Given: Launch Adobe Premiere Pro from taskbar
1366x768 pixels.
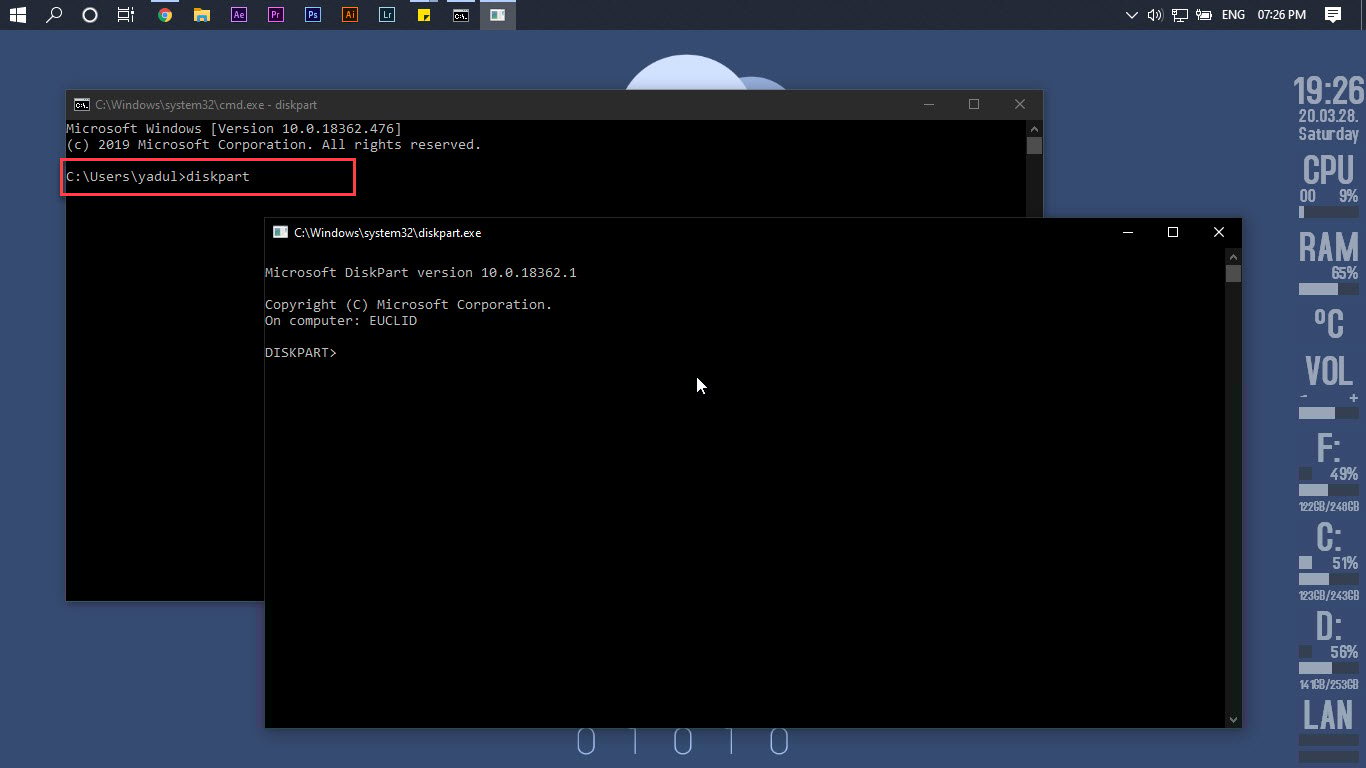Looking at the screenshot, I should point(276,15).
